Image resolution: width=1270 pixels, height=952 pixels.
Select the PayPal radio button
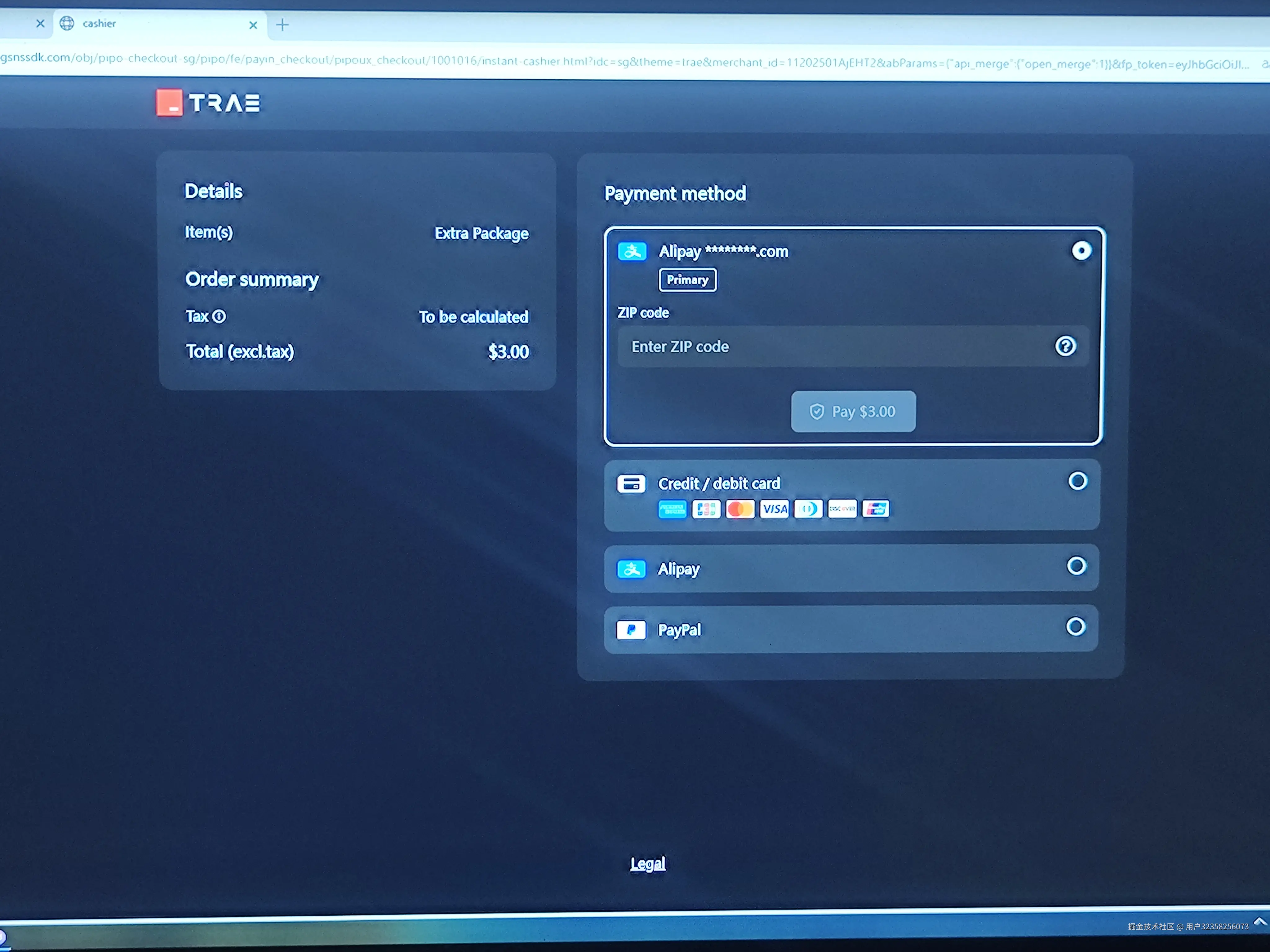(1075, 627)
